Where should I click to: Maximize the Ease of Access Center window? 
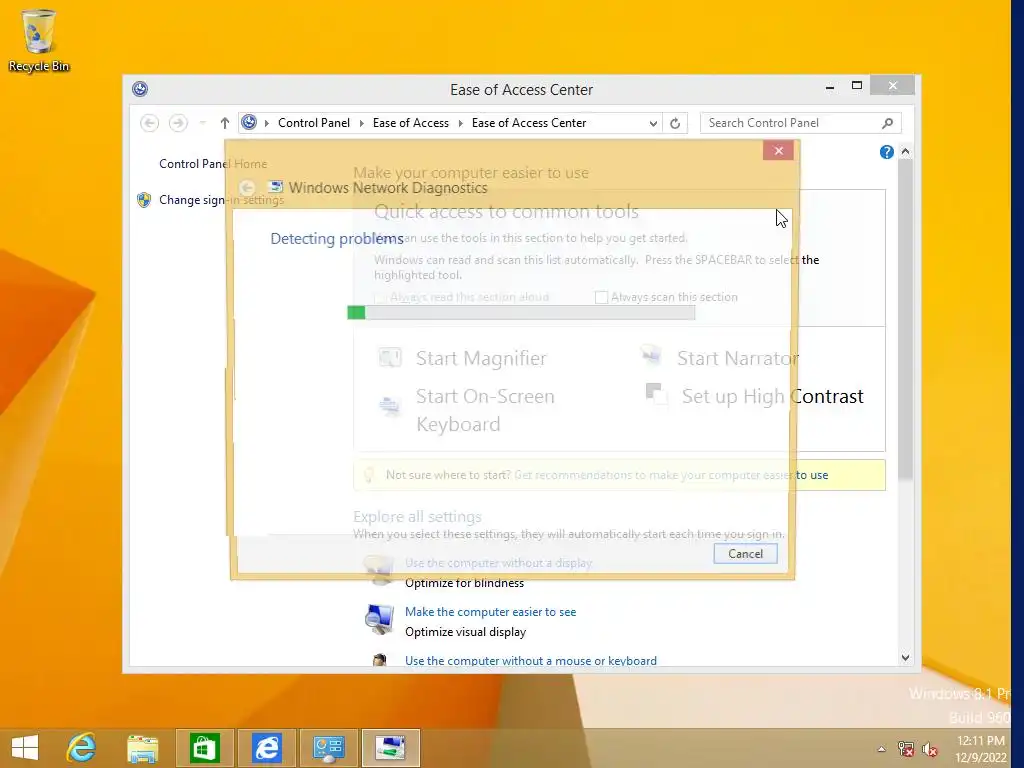click(x=857, y=86)
